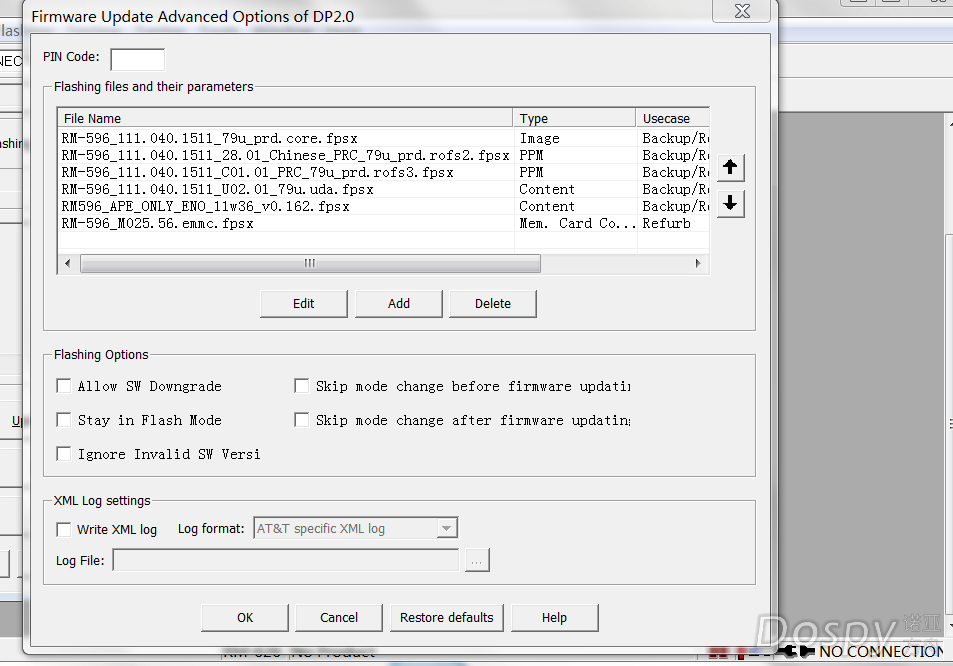The height and width of the screenshot is (666, 953).
Task: Toggle Stay in Flash Mode checkbox
Action: coord(64,420)
